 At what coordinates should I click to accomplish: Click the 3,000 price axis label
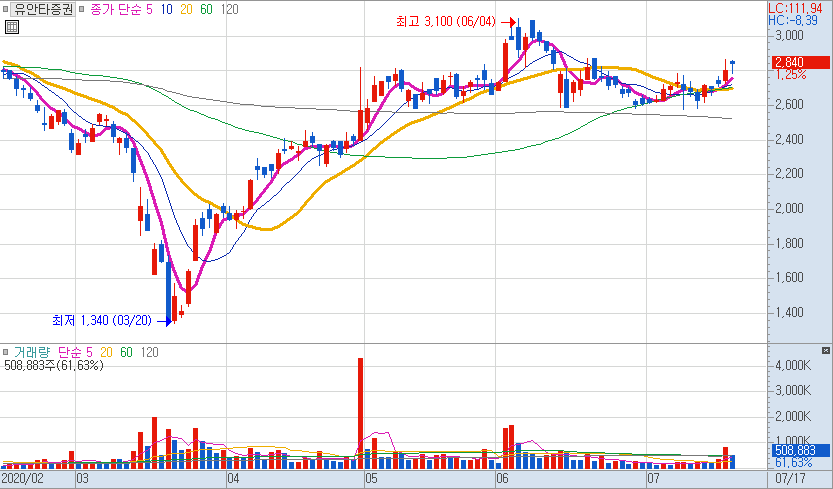(x=788, y=35)
